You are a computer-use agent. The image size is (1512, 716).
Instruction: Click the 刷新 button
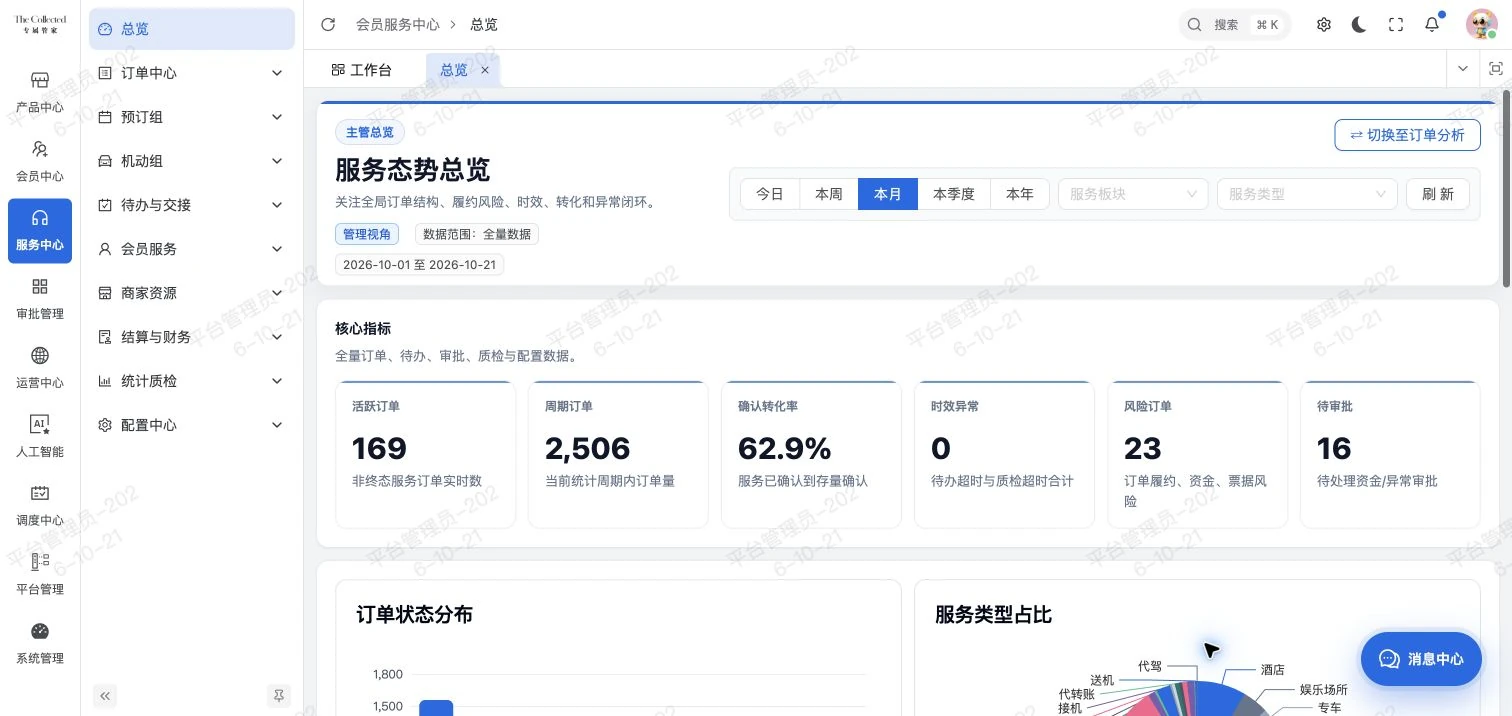[1438, 194]
